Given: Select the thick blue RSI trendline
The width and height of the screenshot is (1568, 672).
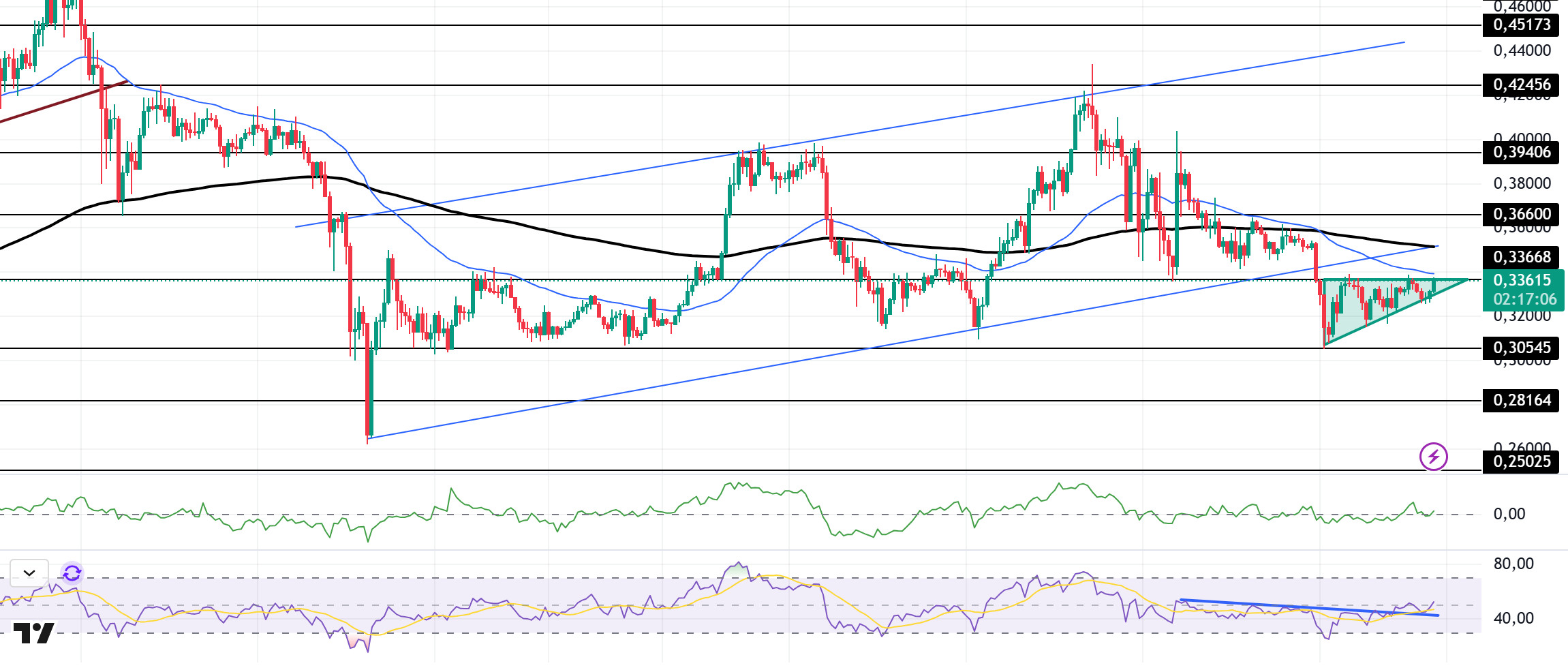Looking at the screenshot, I should (1309, 607).
